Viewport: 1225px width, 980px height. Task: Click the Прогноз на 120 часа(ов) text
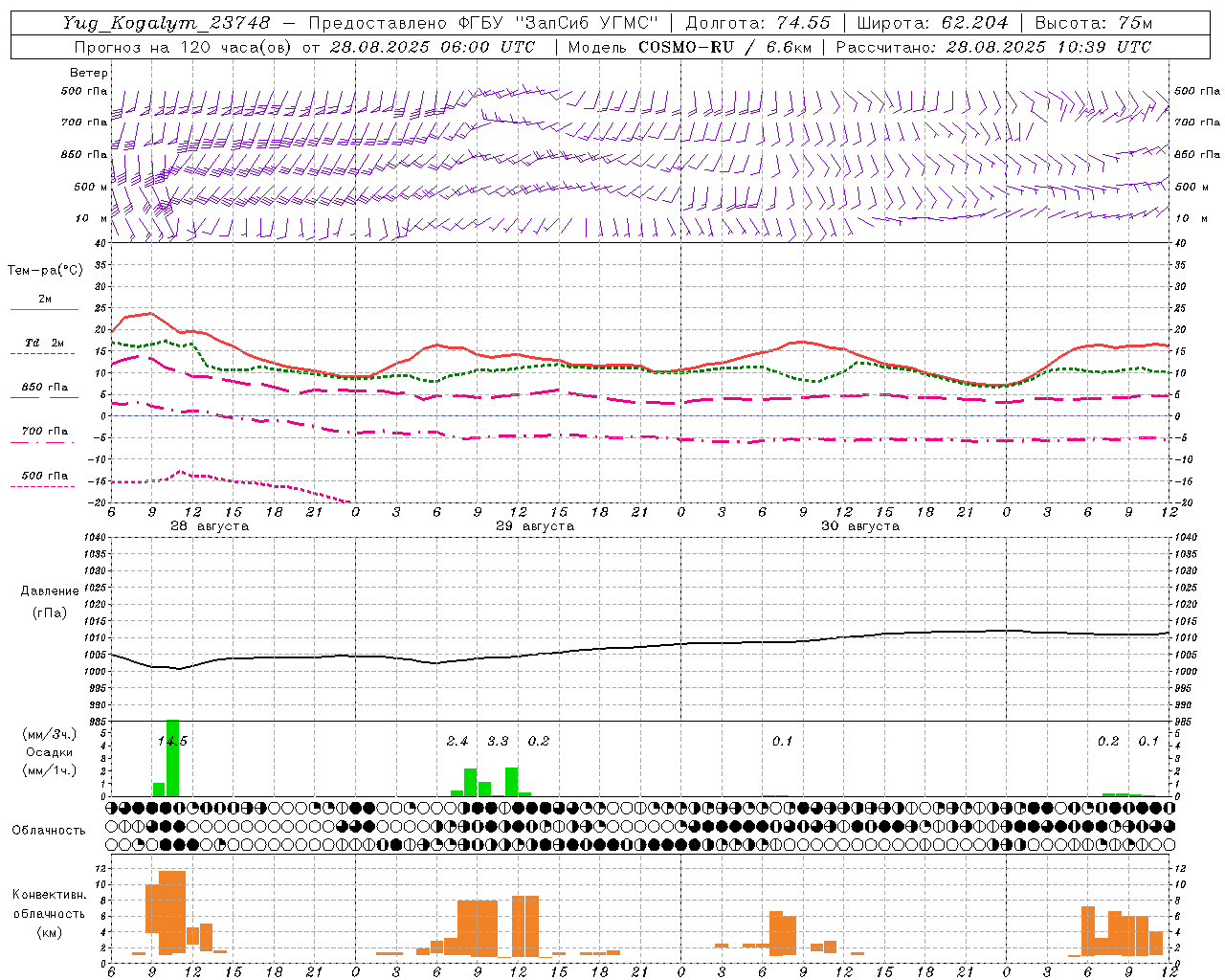pos(185,47)
